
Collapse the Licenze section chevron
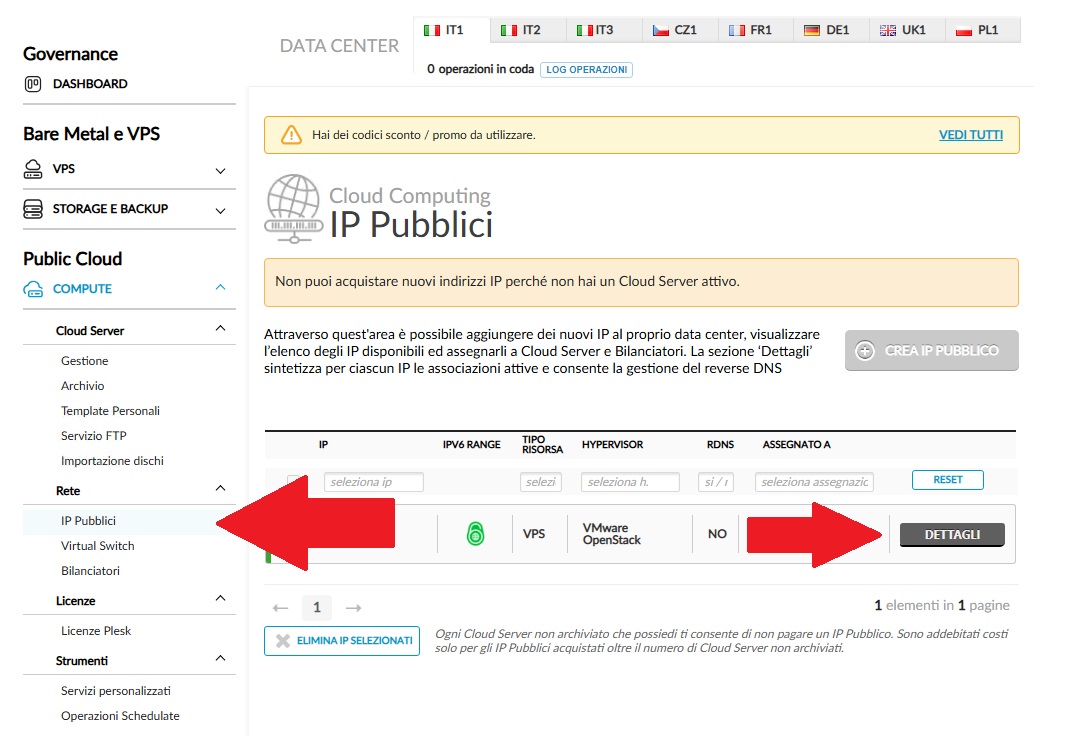221,599
